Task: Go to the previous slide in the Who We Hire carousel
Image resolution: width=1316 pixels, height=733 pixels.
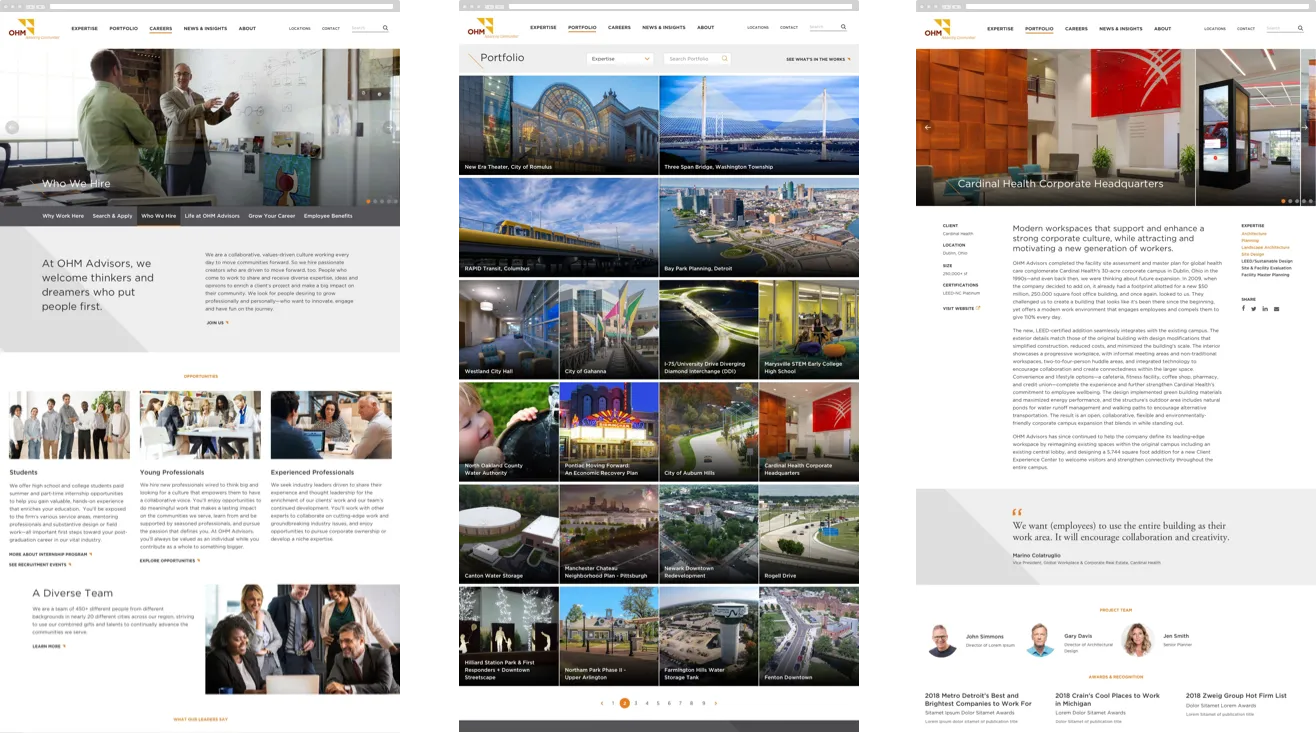Action: pos(12,127)
